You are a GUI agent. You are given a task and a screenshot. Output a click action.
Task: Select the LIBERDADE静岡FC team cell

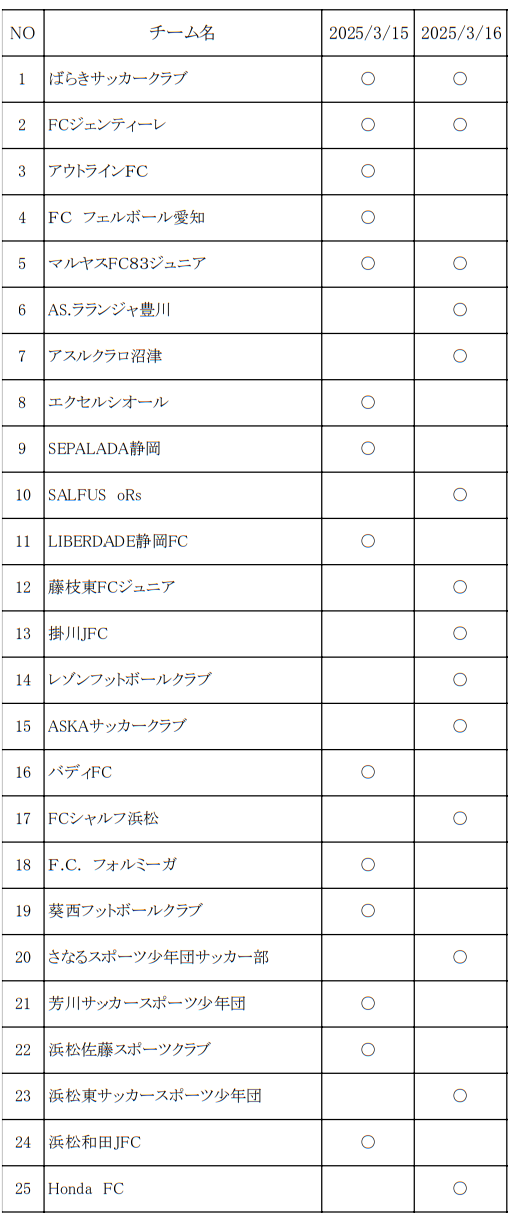[182, 541]
